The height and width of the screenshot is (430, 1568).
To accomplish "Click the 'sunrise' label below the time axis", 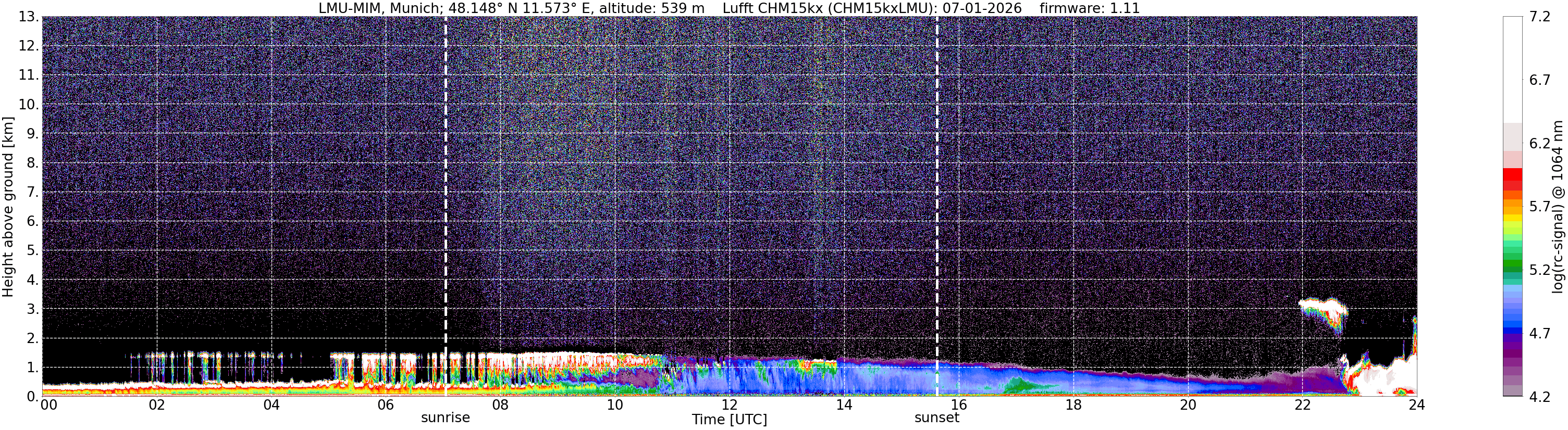I will coord(446,418).
